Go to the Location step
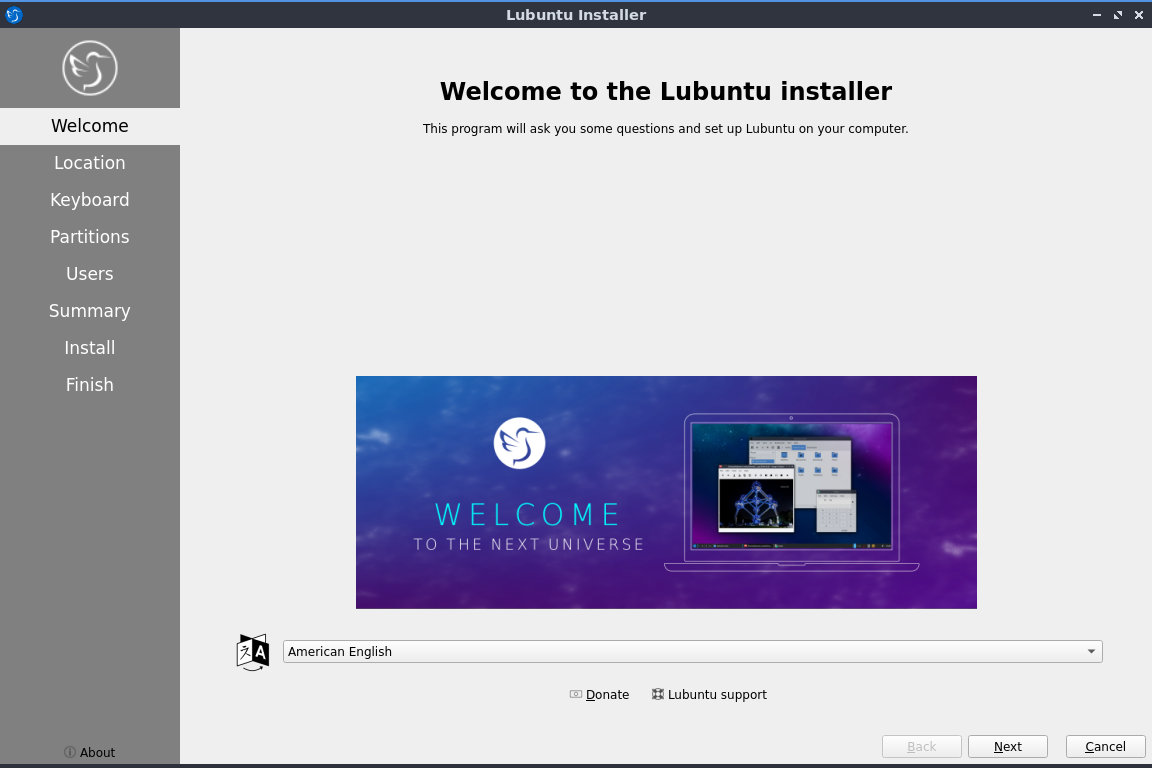This screenshot has width=1152, height=768. pos(90,163)
